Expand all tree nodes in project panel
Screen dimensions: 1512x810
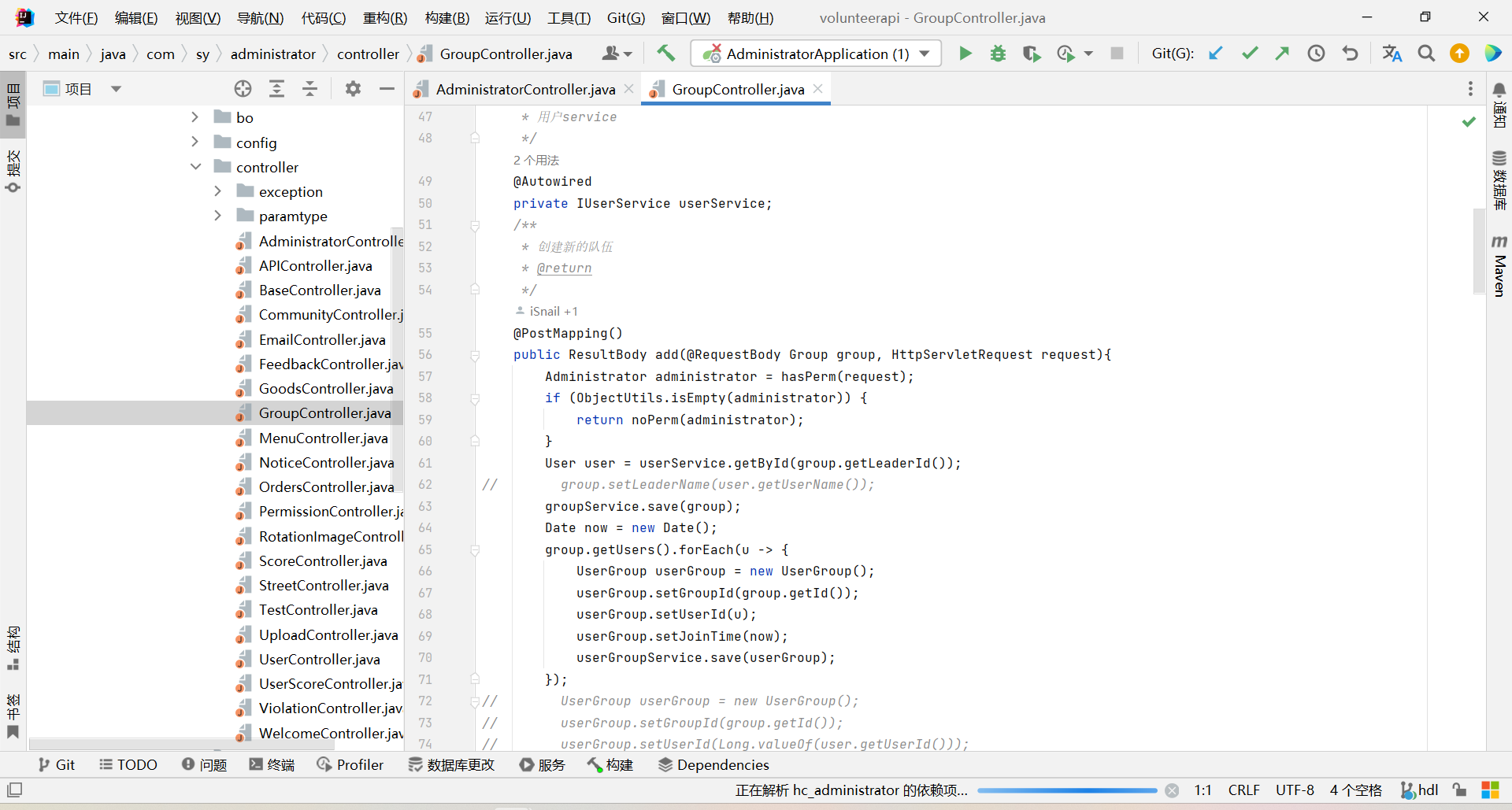(x=276, y=89)
